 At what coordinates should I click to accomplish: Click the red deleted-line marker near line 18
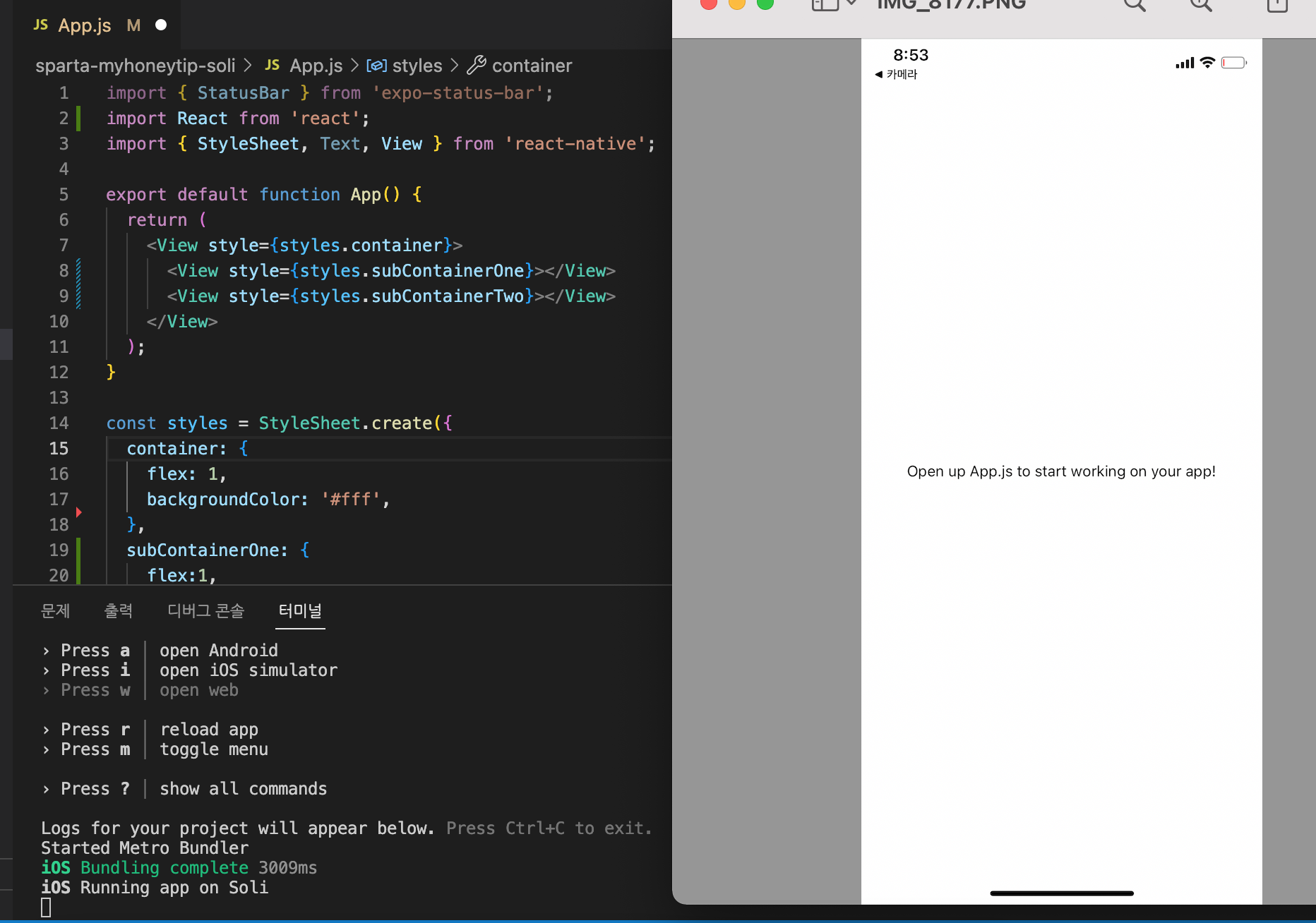pos(78,512)
